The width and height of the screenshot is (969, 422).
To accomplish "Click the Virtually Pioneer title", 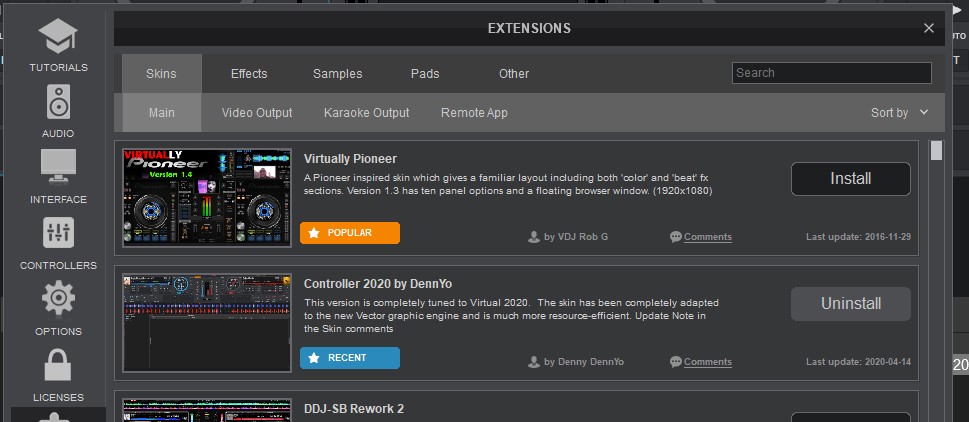I will (x=350, y=159).
